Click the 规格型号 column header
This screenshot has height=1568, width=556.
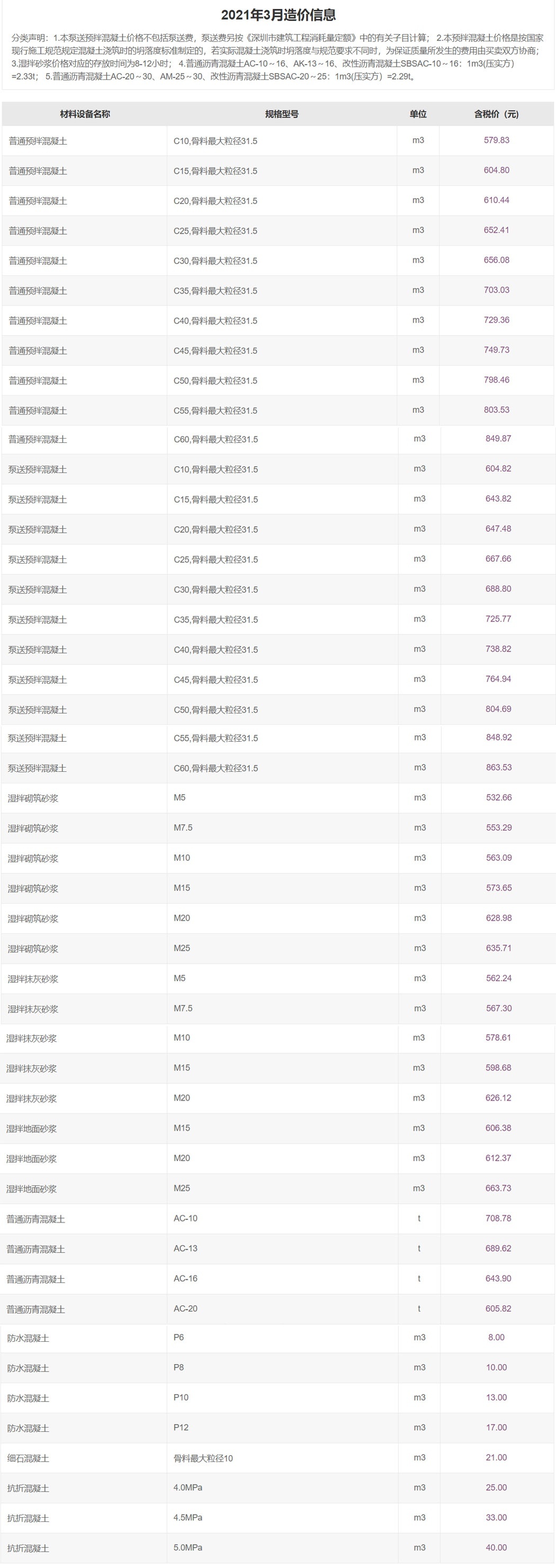click(282, 114)
